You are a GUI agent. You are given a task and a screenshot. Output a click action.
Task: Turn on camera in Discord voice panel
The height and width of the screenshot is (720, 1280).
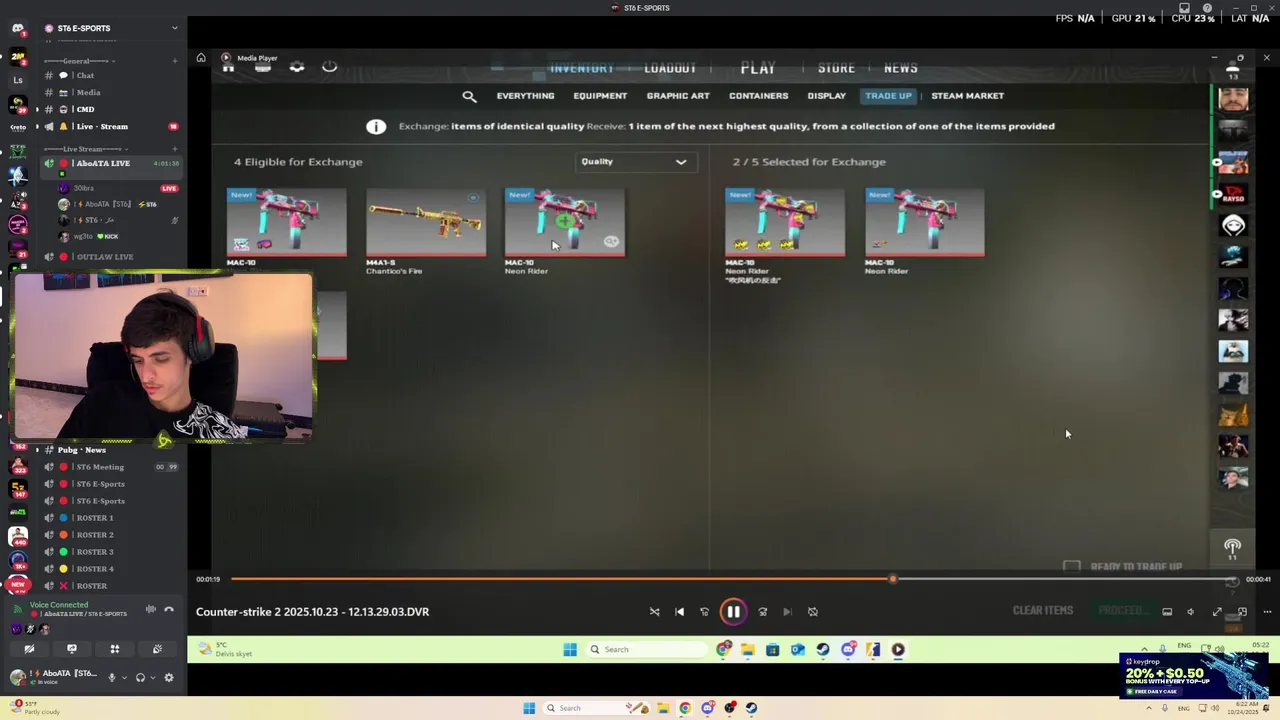tap(29, 649)
